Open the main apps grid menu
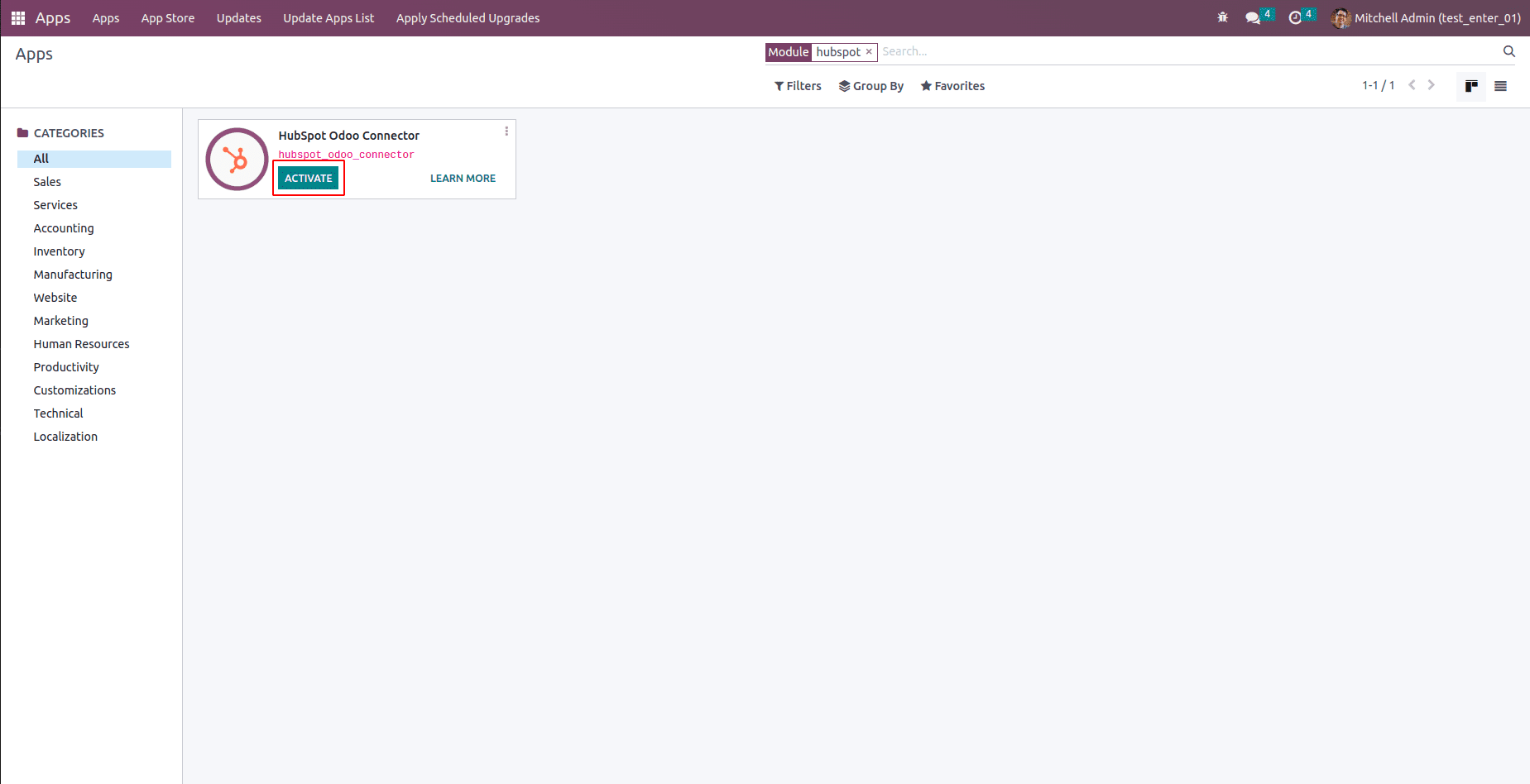The width and height of the screenshot is (1530, 784). pyautogui.click(x=18, y=18)
